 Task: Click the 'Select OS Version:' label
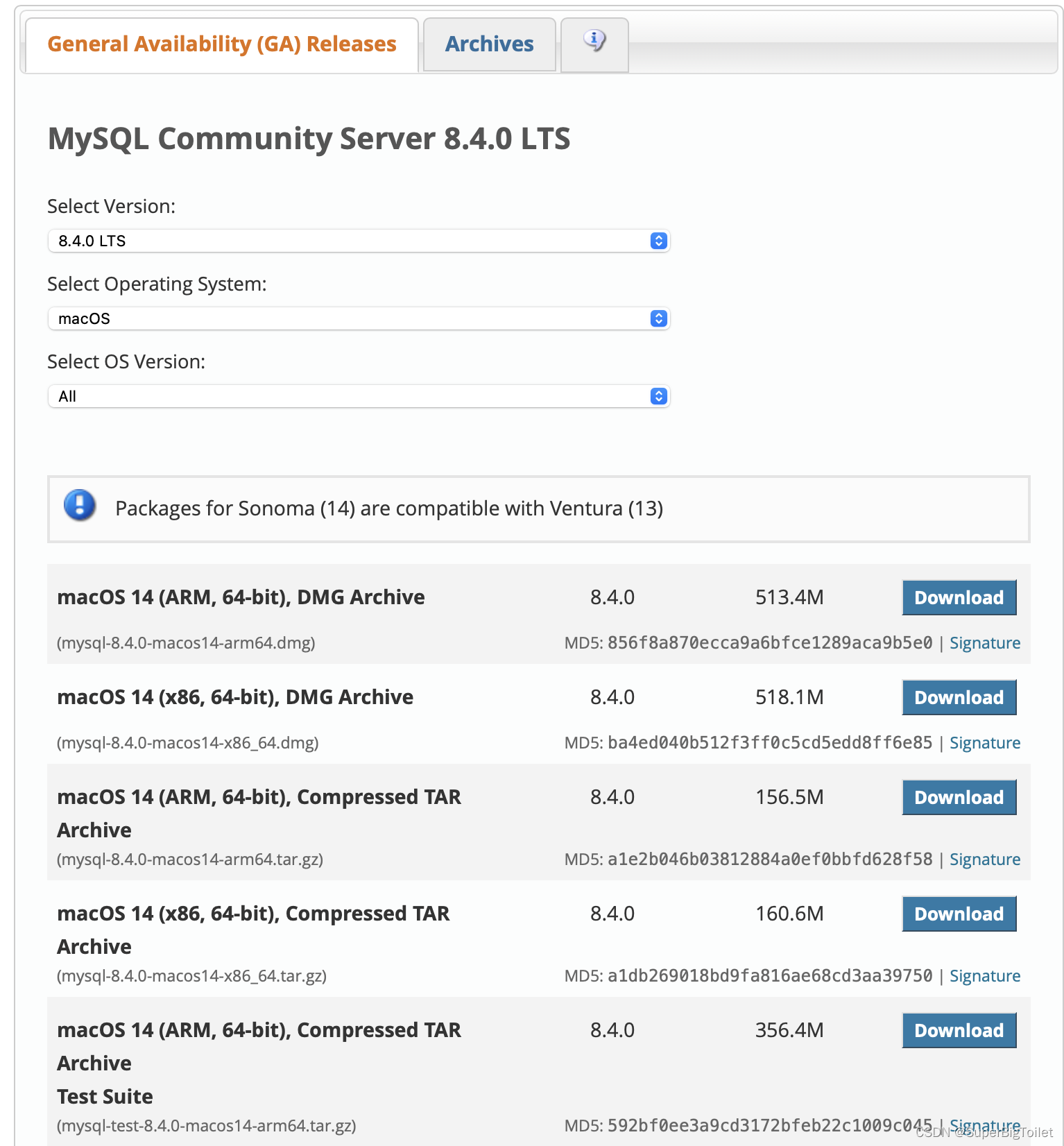pyautogui.click(x=126, y=362)
